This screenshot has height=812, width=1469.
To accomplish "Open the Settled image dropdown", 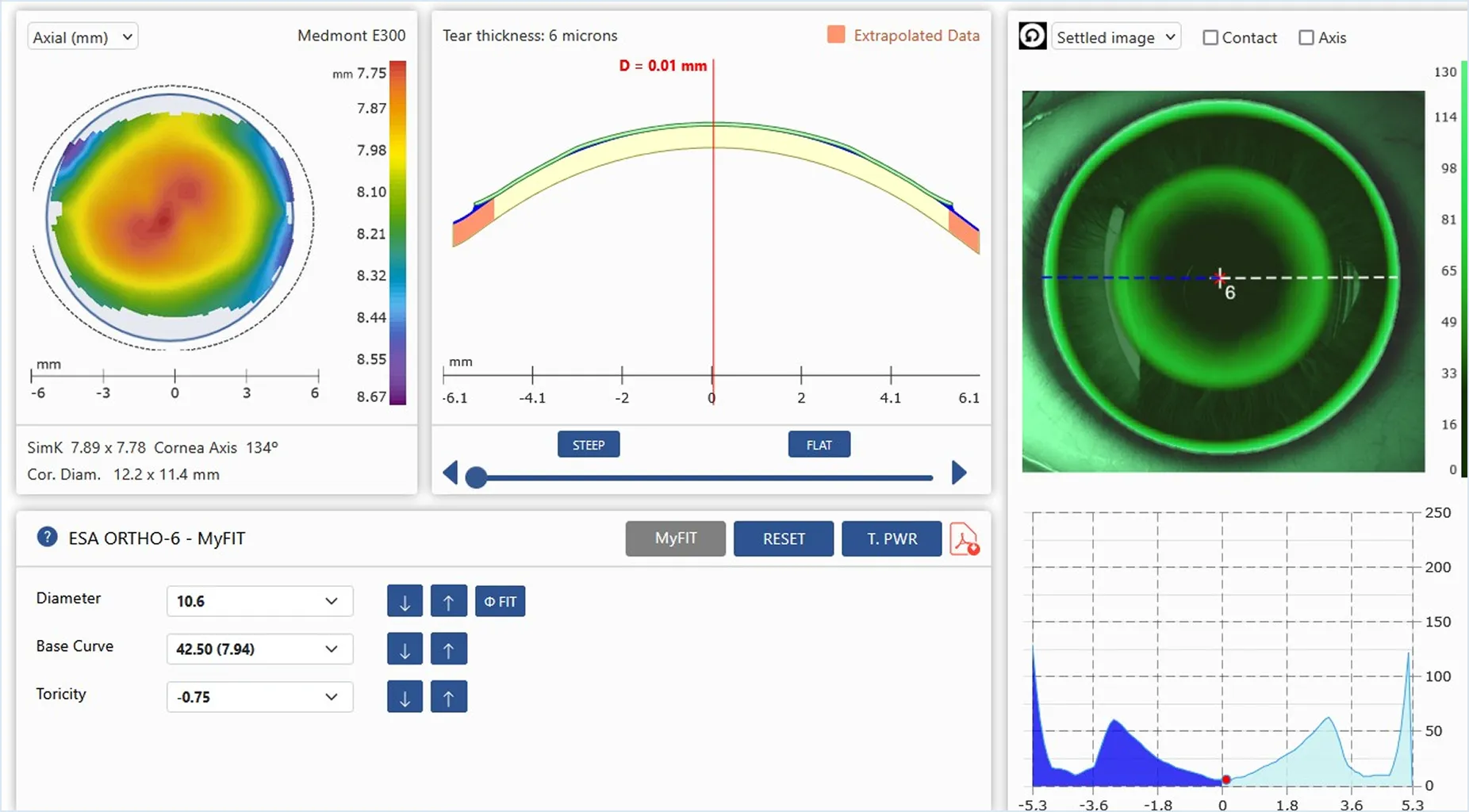I will coord(1115,37).
